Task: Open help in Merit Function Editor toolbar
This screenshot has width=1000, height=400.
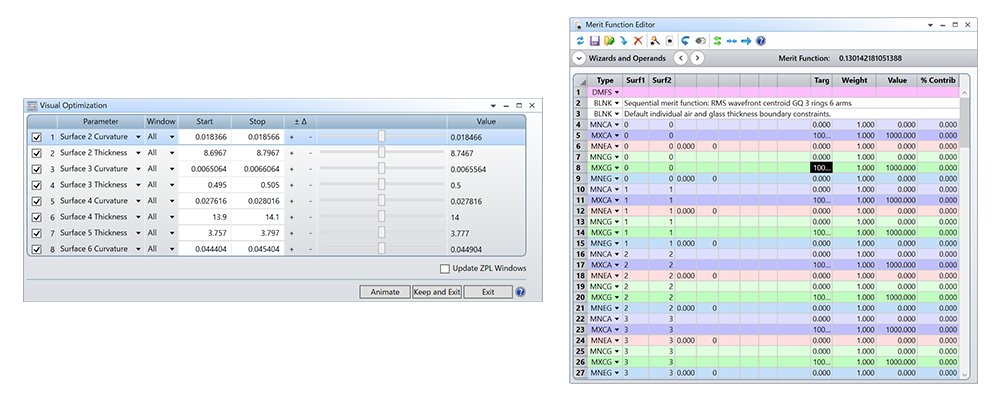Action: tap(761, 41)
